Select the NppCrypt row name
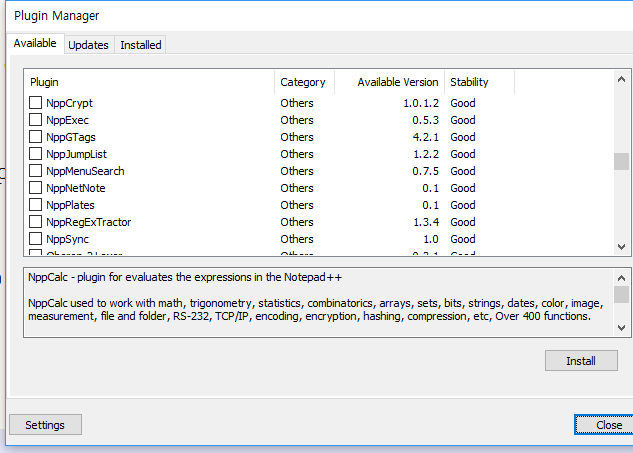This screenshot has height=453, width=633. point(69,103)
